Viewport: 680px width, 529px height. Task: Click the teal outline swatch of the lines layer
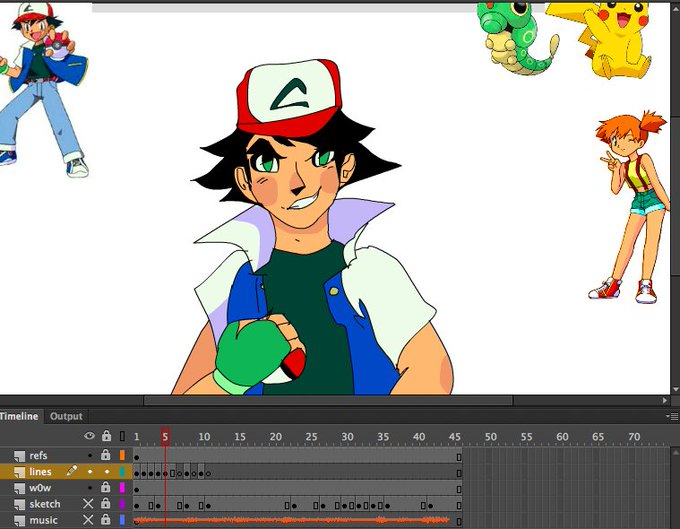point(122,472)
